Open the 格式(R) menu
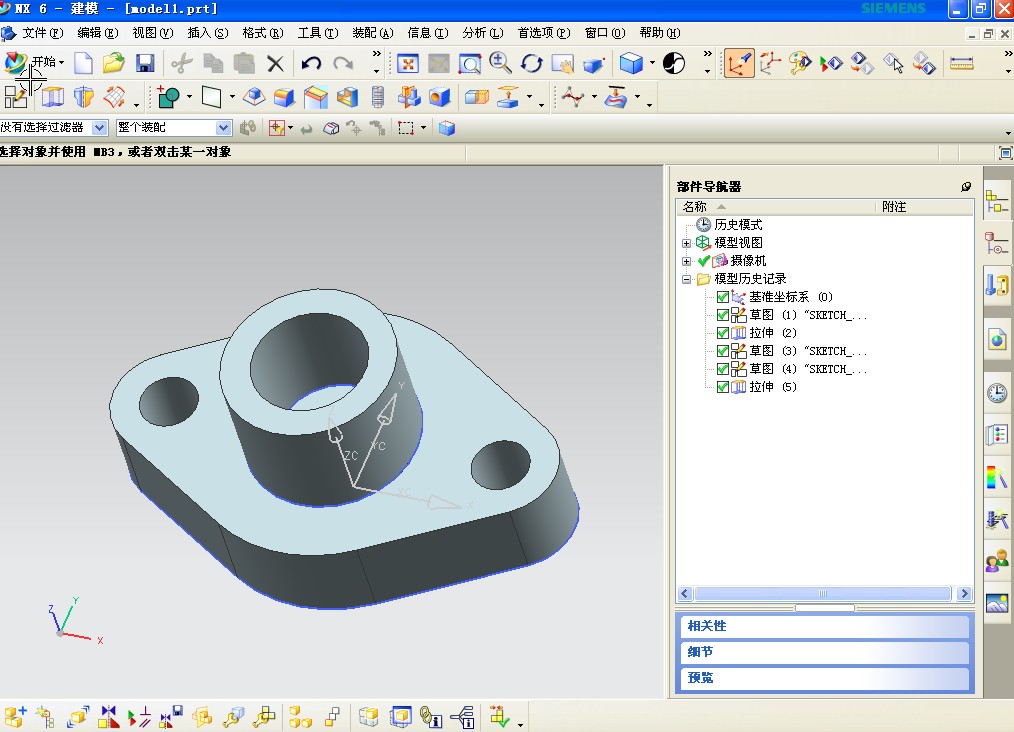Viewport: 1014px width, 732px height. coord(263,33)
